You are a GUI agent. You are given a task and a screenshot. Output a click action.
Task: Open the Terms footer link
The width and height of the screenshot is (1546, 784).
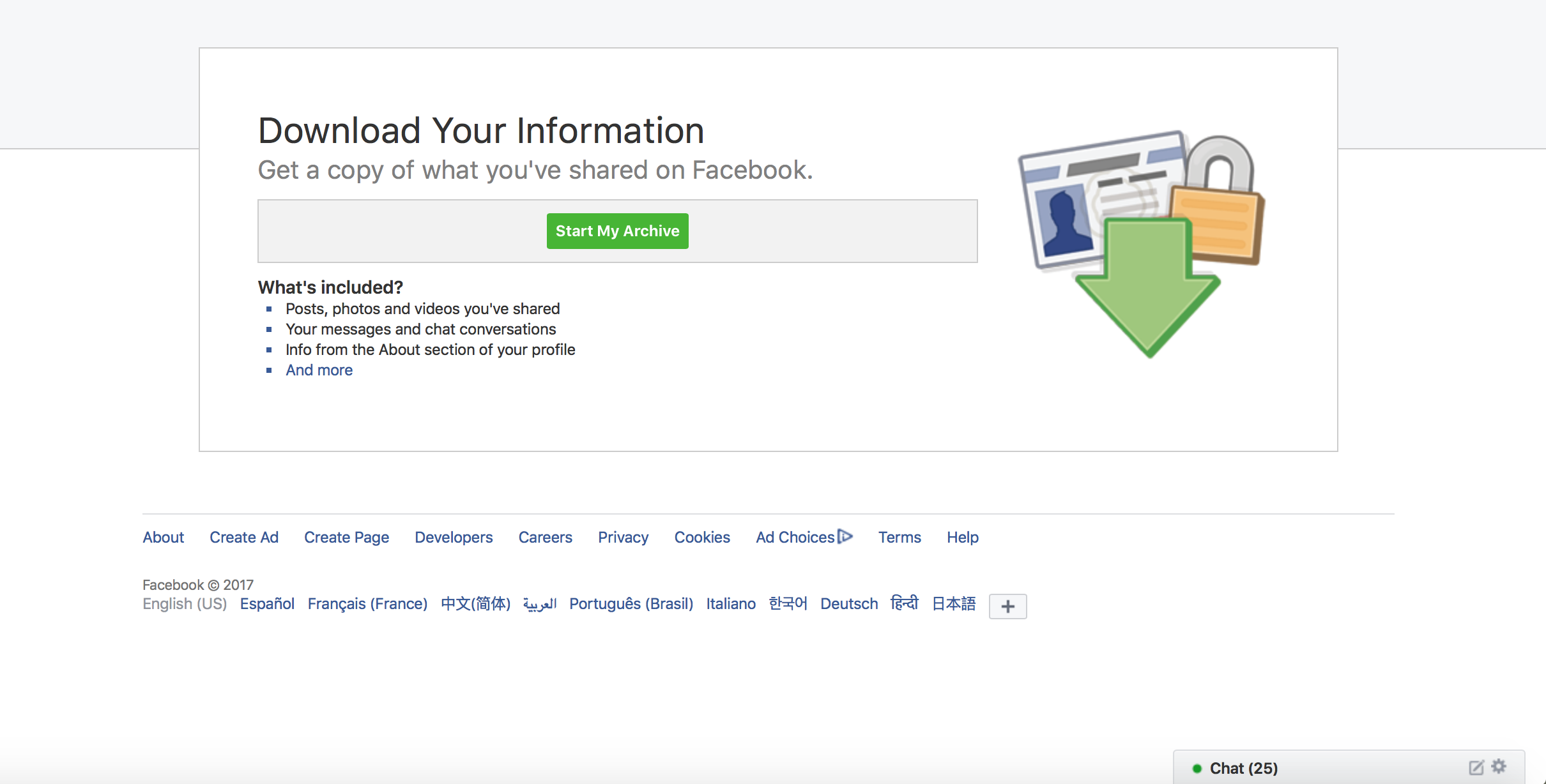(x=899, y=538)
